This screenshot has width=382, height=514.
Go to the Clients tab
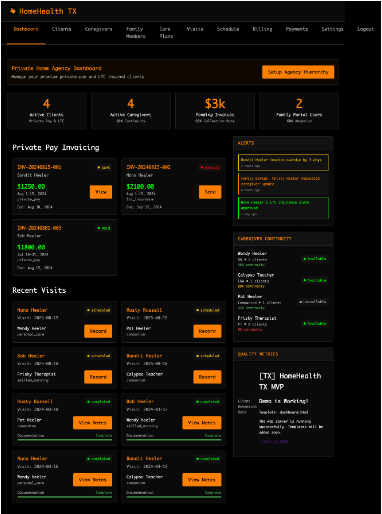[61, 29]
